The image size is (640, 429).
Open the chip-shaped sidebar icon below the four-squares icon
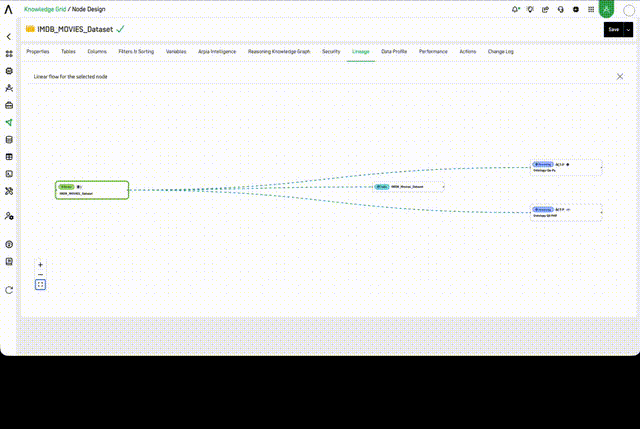click(x=9, y=71)
